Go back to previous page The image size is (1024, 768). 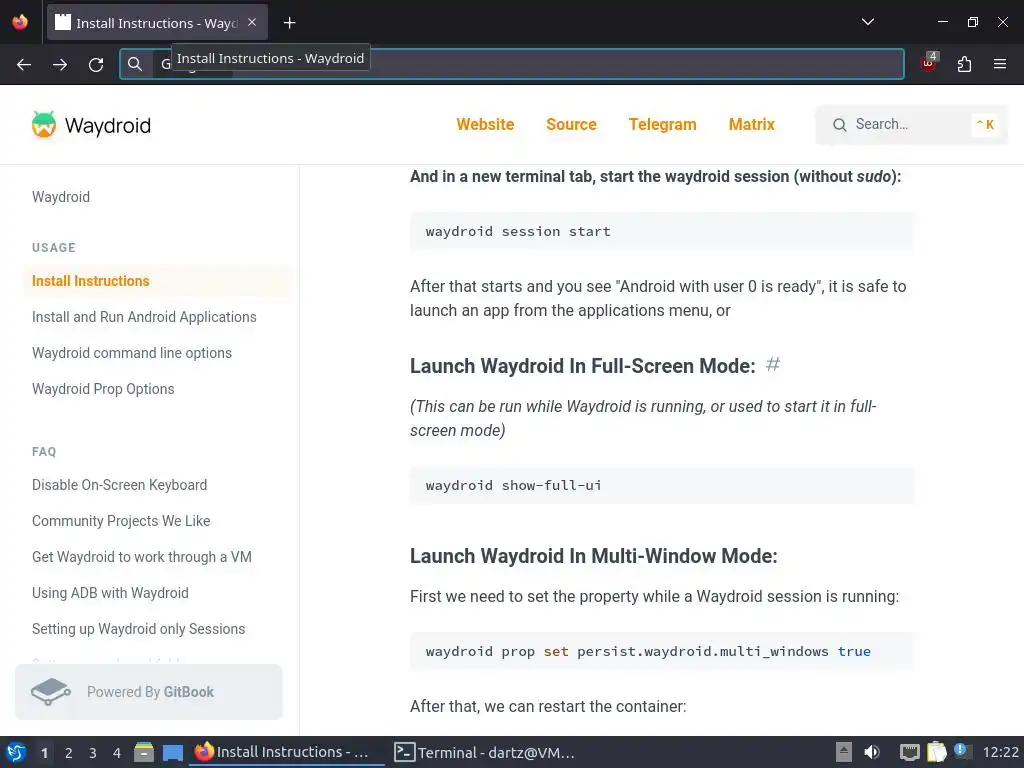click(24, 64)
